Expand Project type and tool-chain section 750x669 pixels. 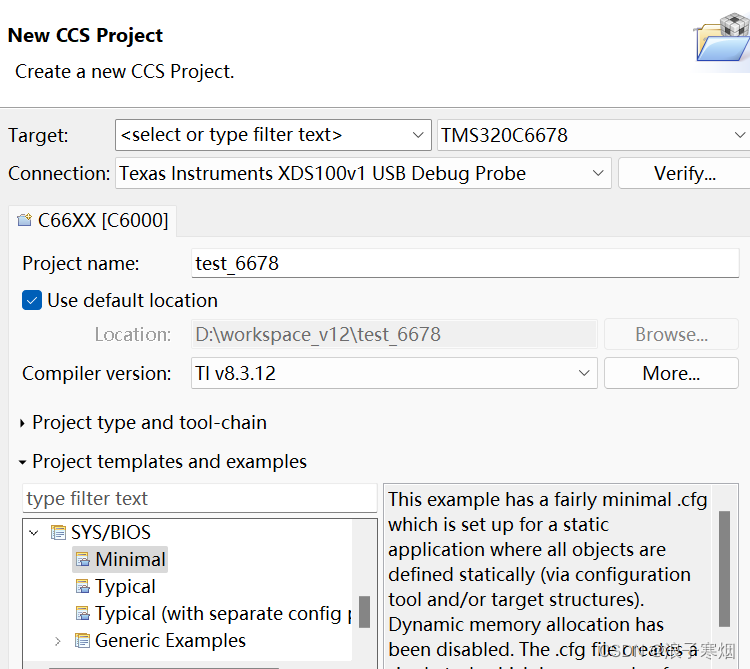pyautogui.click(x=22, y=423)
